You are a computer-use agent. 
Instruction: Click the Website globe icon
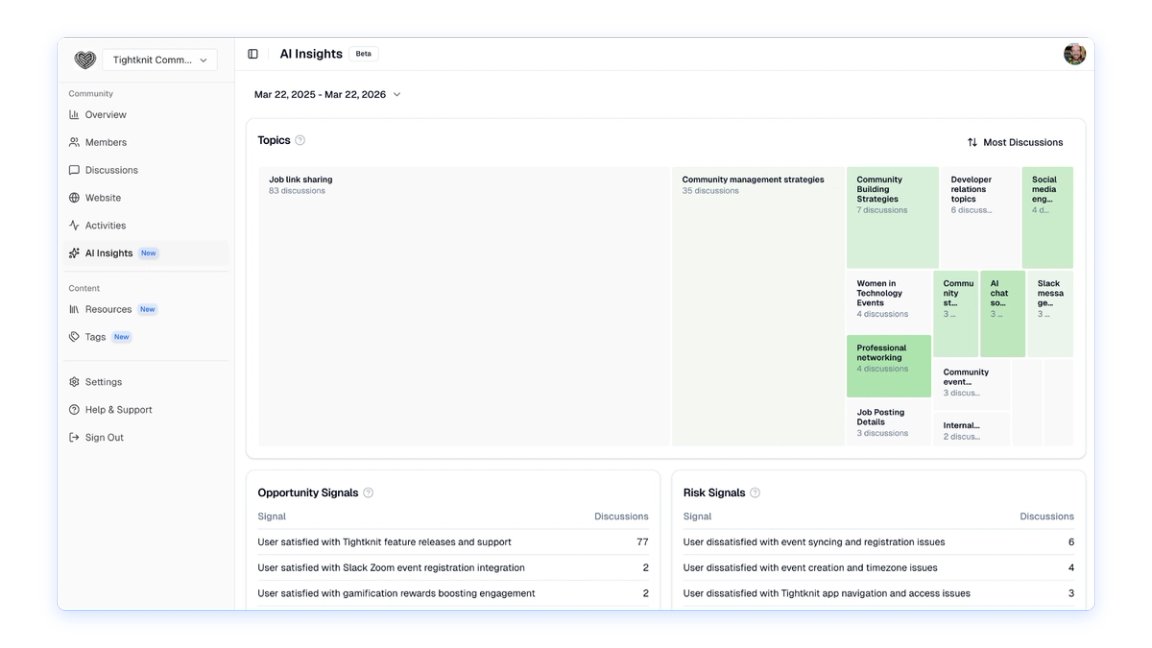tap(74, 198)
